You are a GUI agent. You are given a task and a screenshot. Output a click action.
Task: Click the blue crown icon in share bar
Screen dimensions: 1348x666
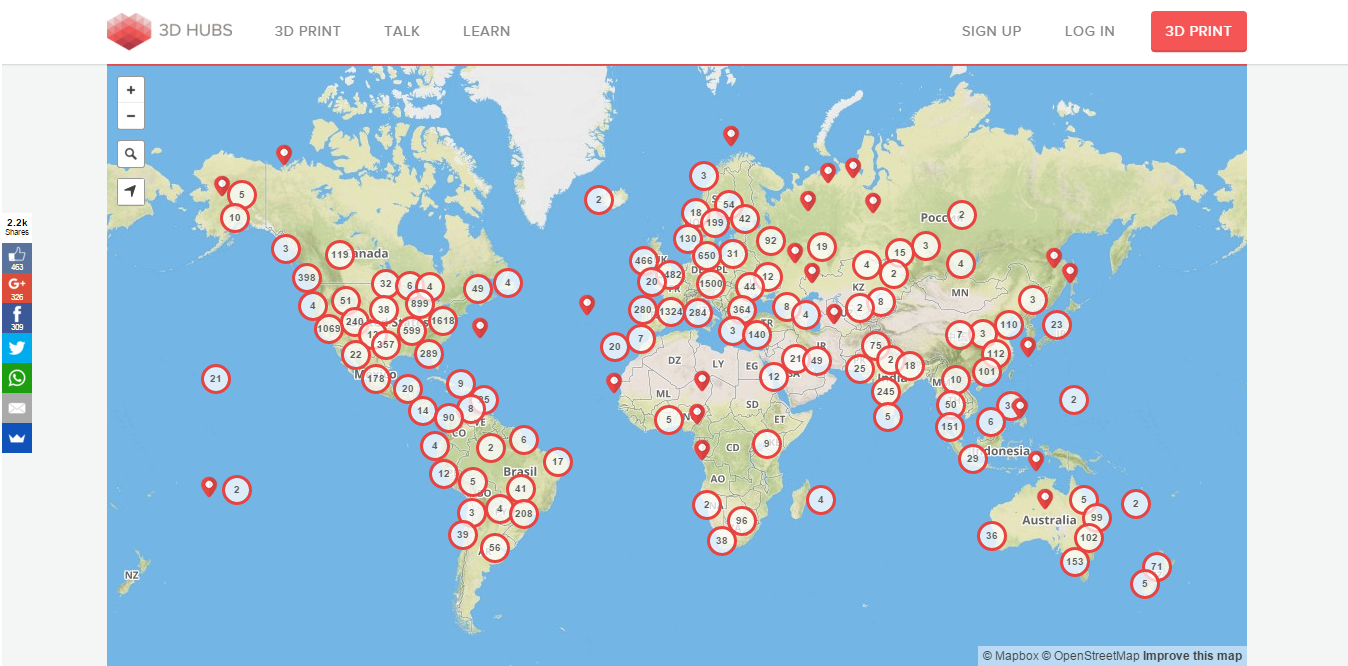16,438
